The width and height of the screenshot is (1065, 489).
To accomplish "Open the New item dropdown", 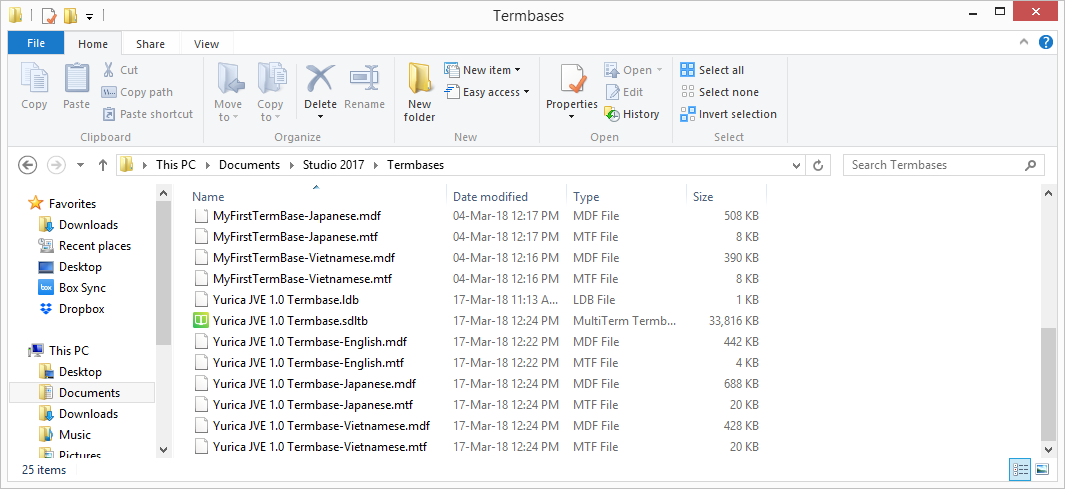I will 483,70.
